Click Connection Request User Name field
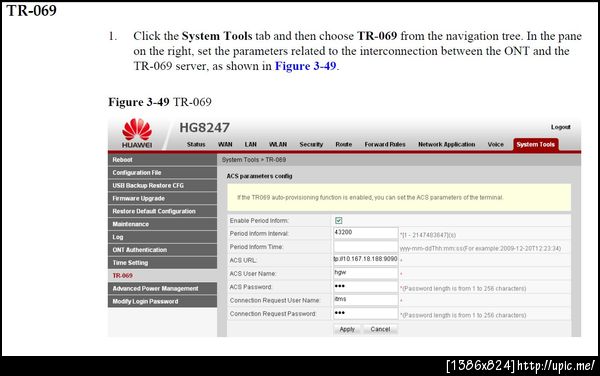 point(365,299)
